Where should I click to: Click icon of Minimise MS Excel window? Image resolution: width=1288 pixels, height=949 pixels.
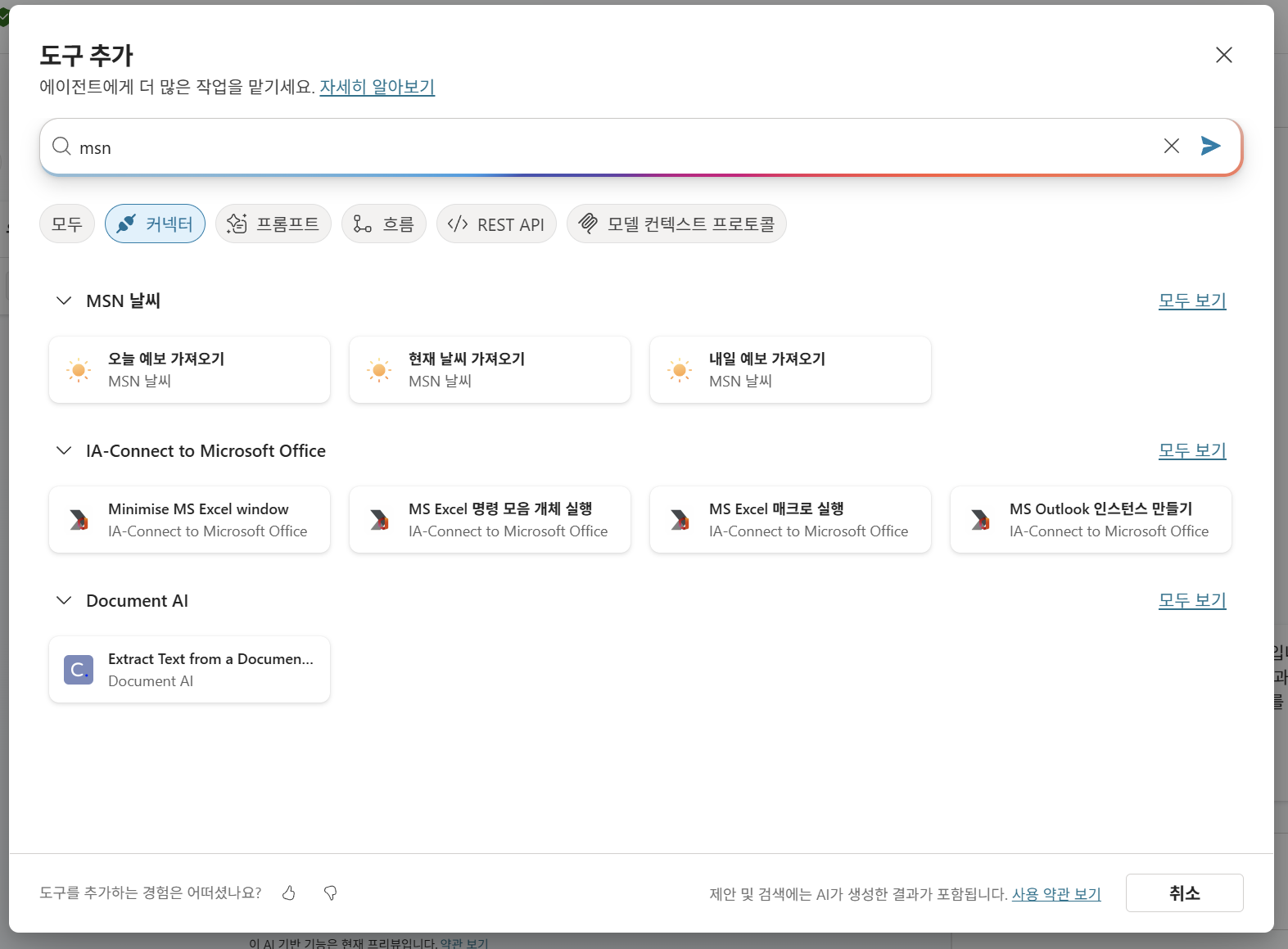[79, 520]
